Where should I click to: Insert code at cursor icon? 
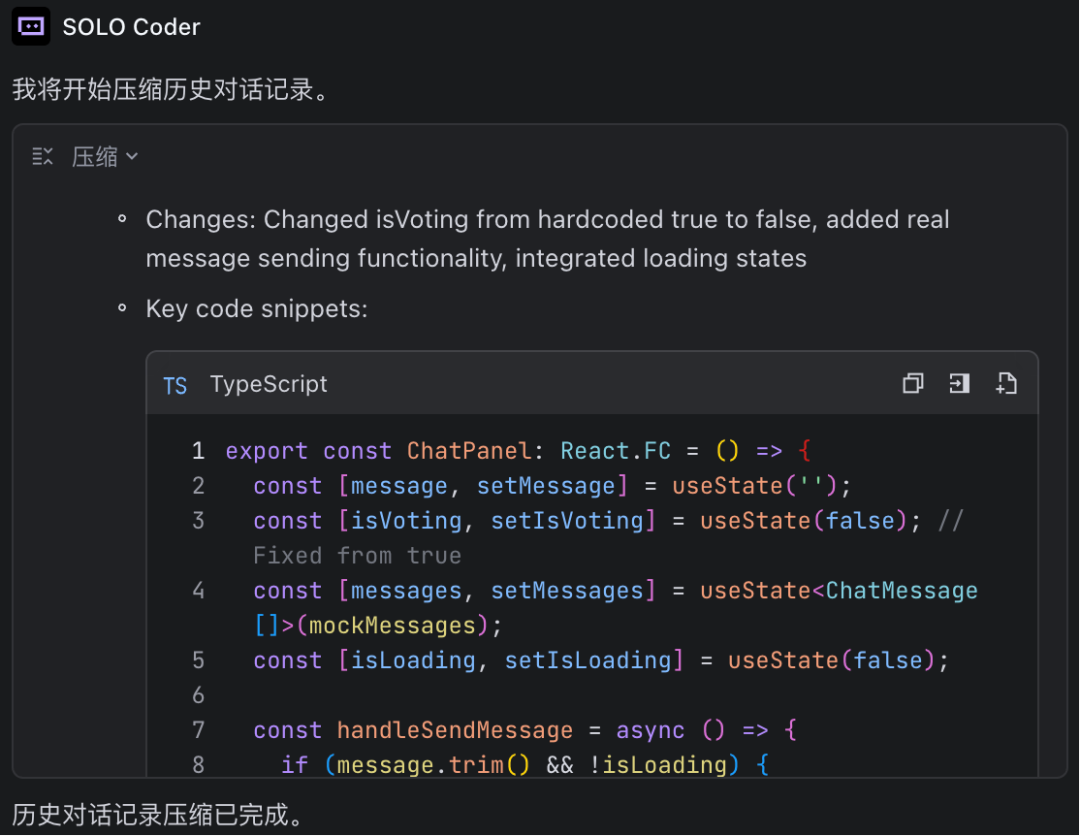[x=959, y=383]
